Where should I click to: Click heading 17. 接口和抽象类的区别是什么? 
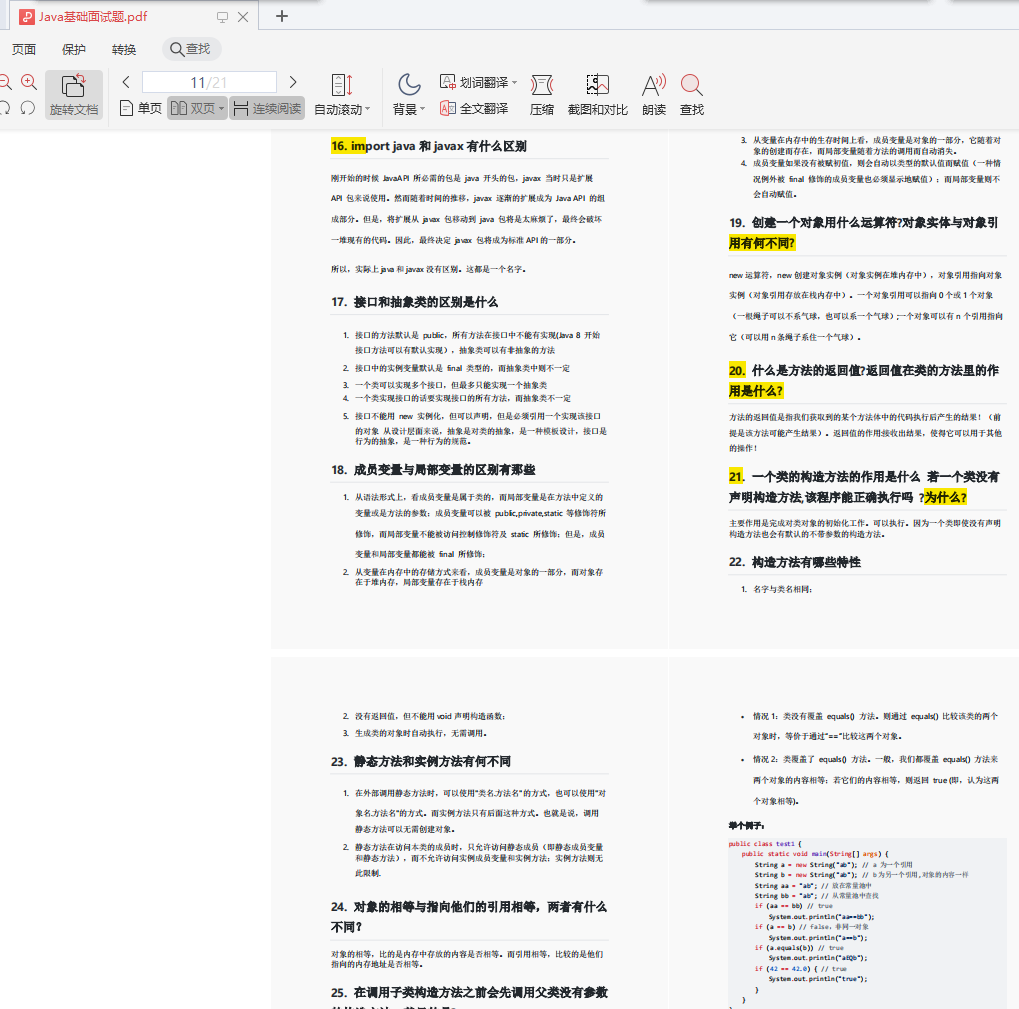[415, 302]
